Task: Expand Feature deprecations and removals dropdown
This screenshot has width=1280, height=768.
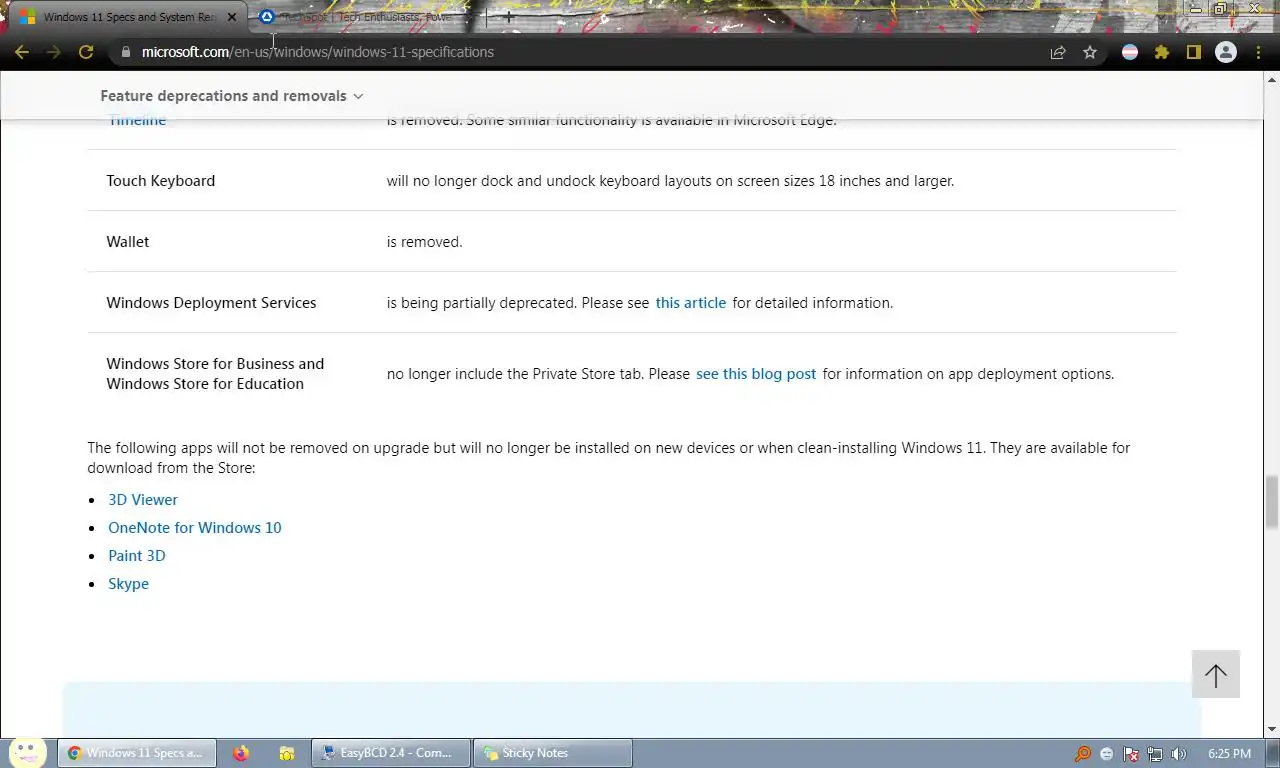Action: pyautogui.click(x=232, y=96)
